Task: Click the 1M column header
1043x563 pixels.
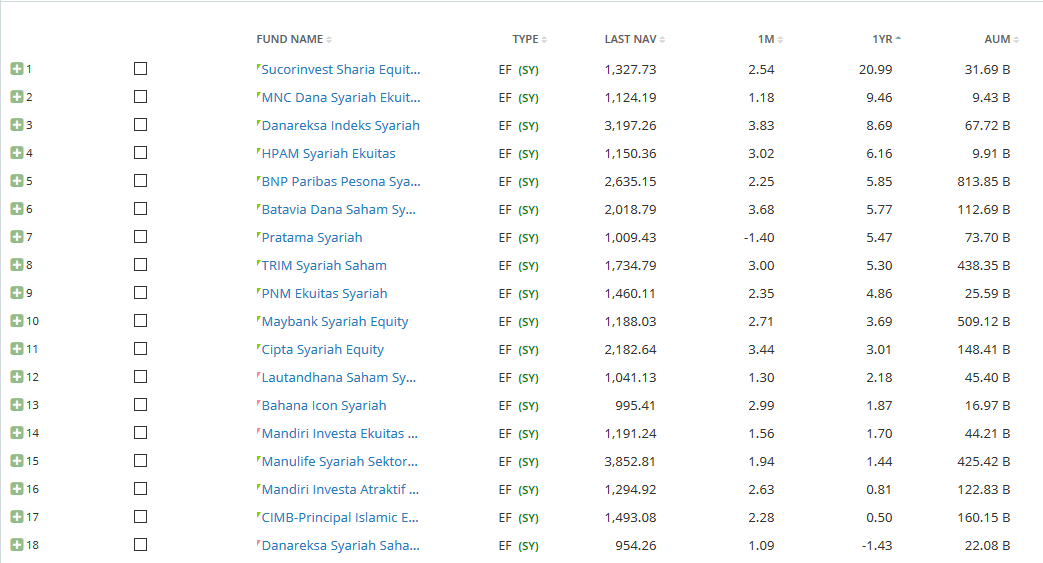Action: [766, 39]
